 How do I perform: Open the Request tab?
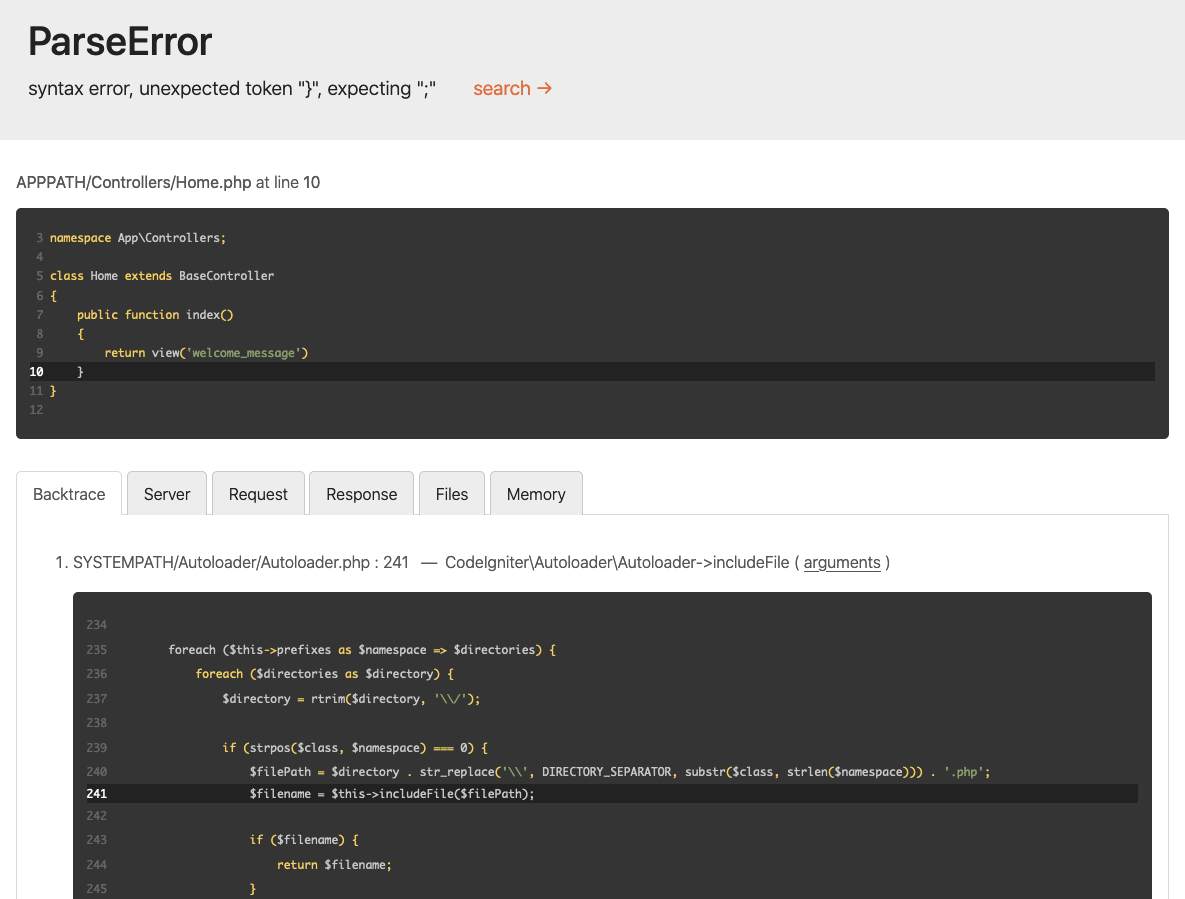coord(257,493)
